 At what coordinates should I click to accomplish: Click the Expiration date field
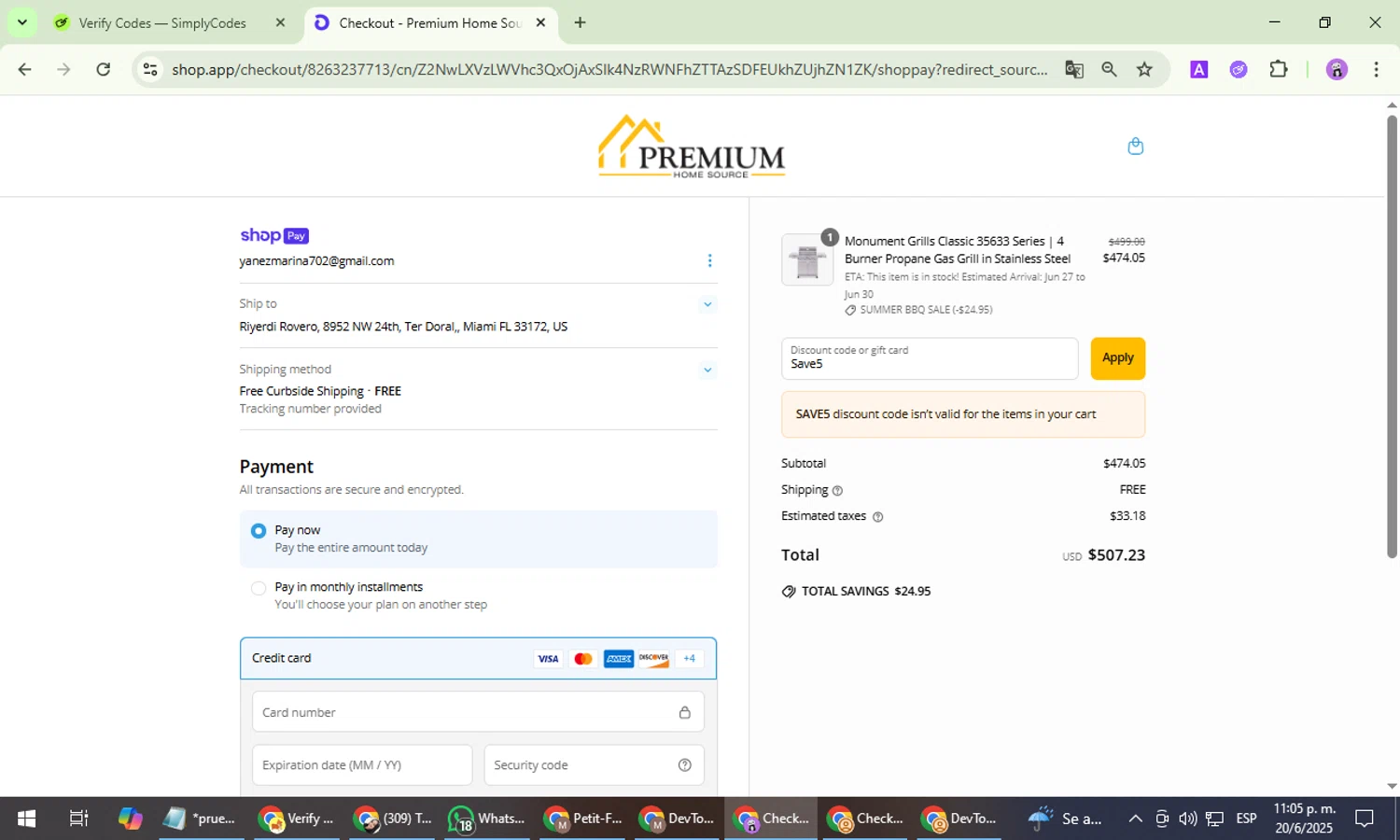pyautogui.click(x=362, y=765)
